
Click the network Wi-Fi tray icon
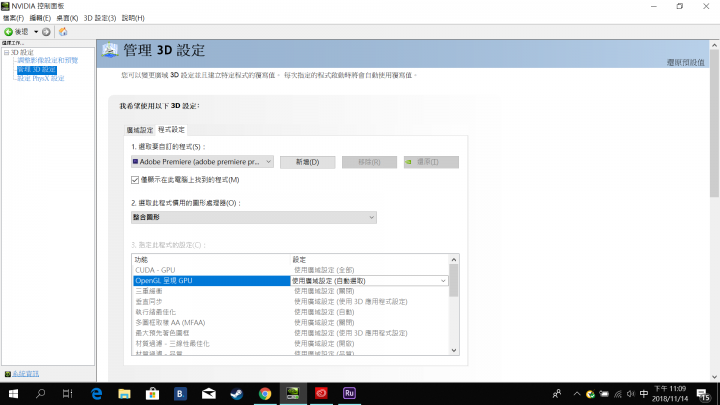tap(618, 394)
